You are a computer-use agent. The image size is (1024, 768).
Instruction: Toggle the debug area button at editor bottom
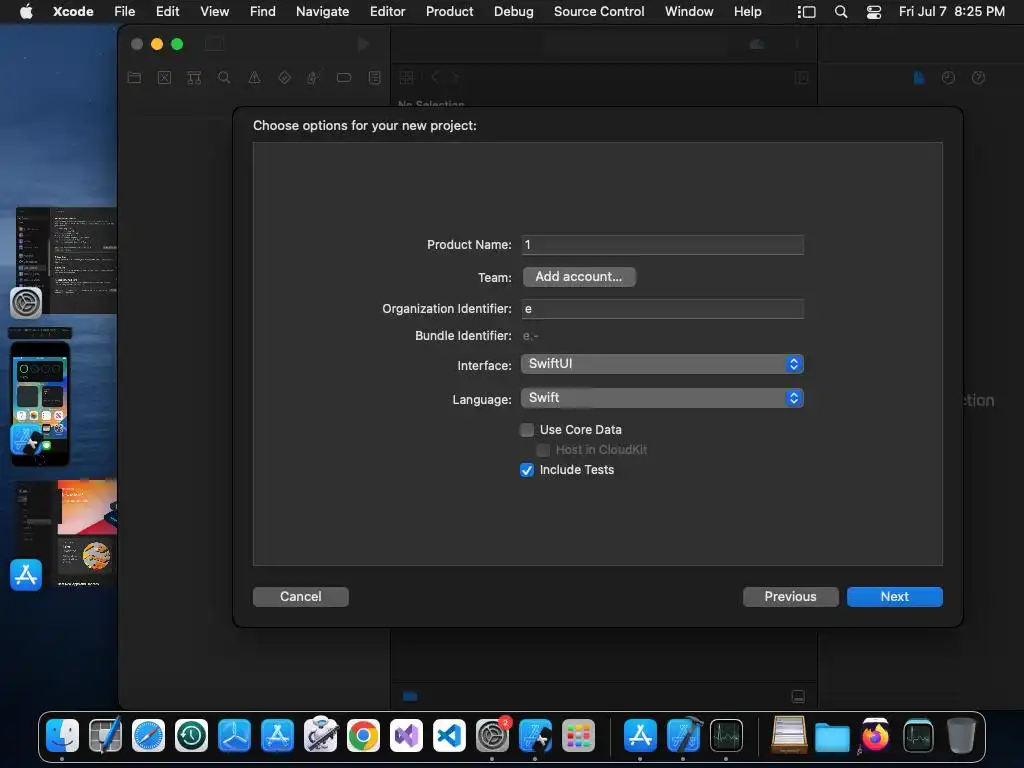point(798,696)
